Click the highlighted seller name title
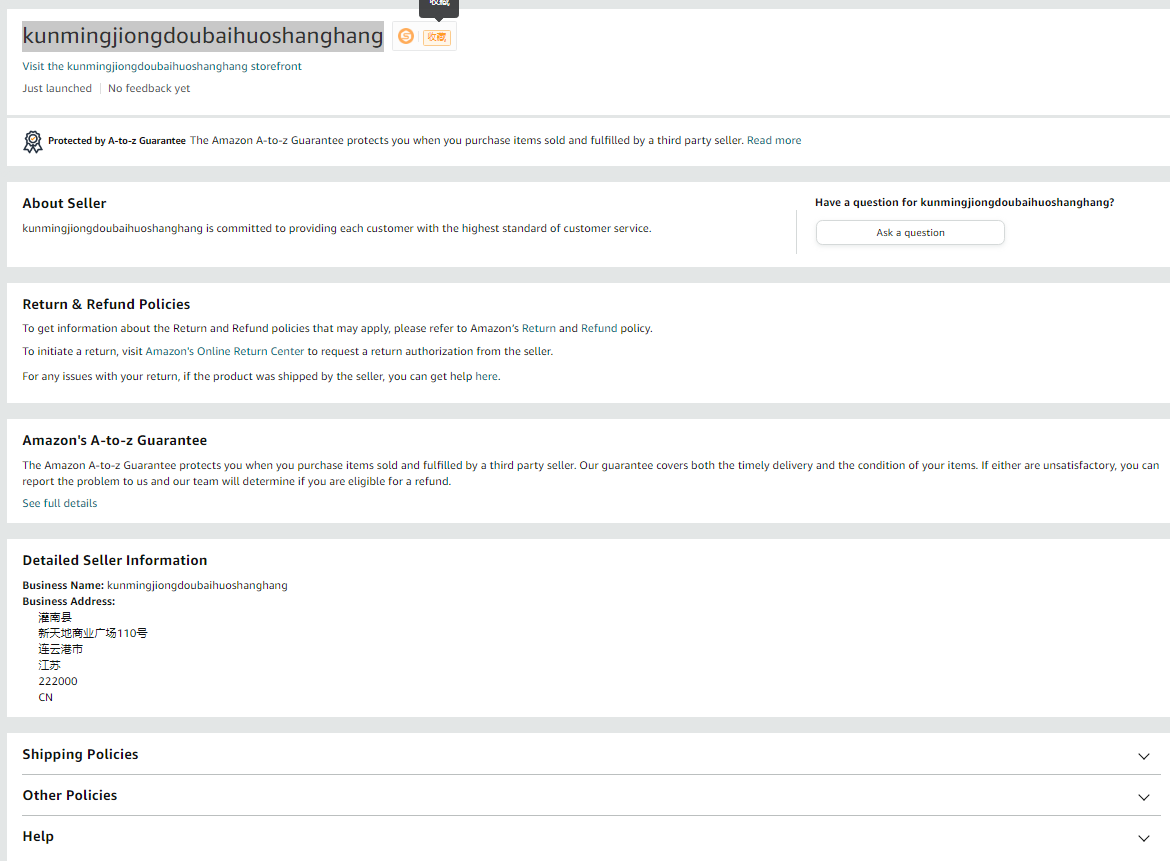Image resolution: width=1170 pixels, height=861 pixels. 202,36
